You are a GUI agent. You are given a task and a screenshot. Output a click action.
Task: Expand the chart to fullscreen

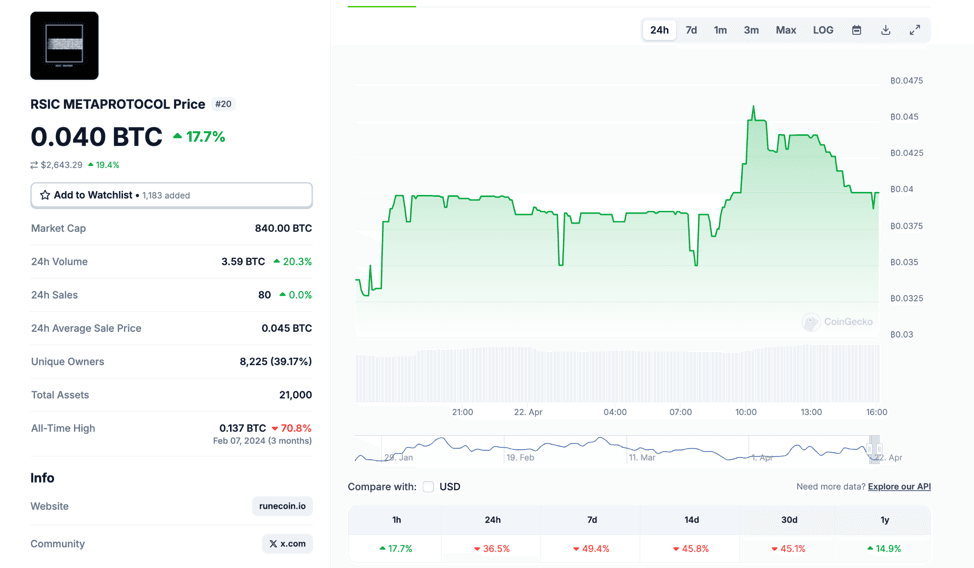tap(915, 30)
